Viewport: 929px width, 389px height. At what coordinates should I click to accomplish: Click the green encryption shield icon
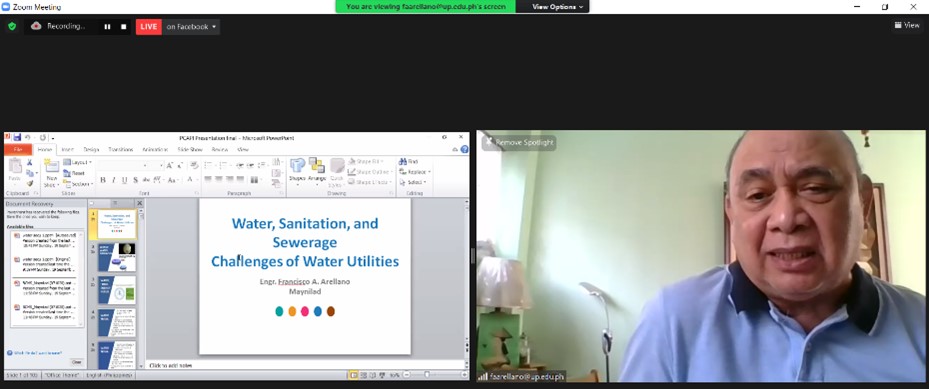(12, 26)
